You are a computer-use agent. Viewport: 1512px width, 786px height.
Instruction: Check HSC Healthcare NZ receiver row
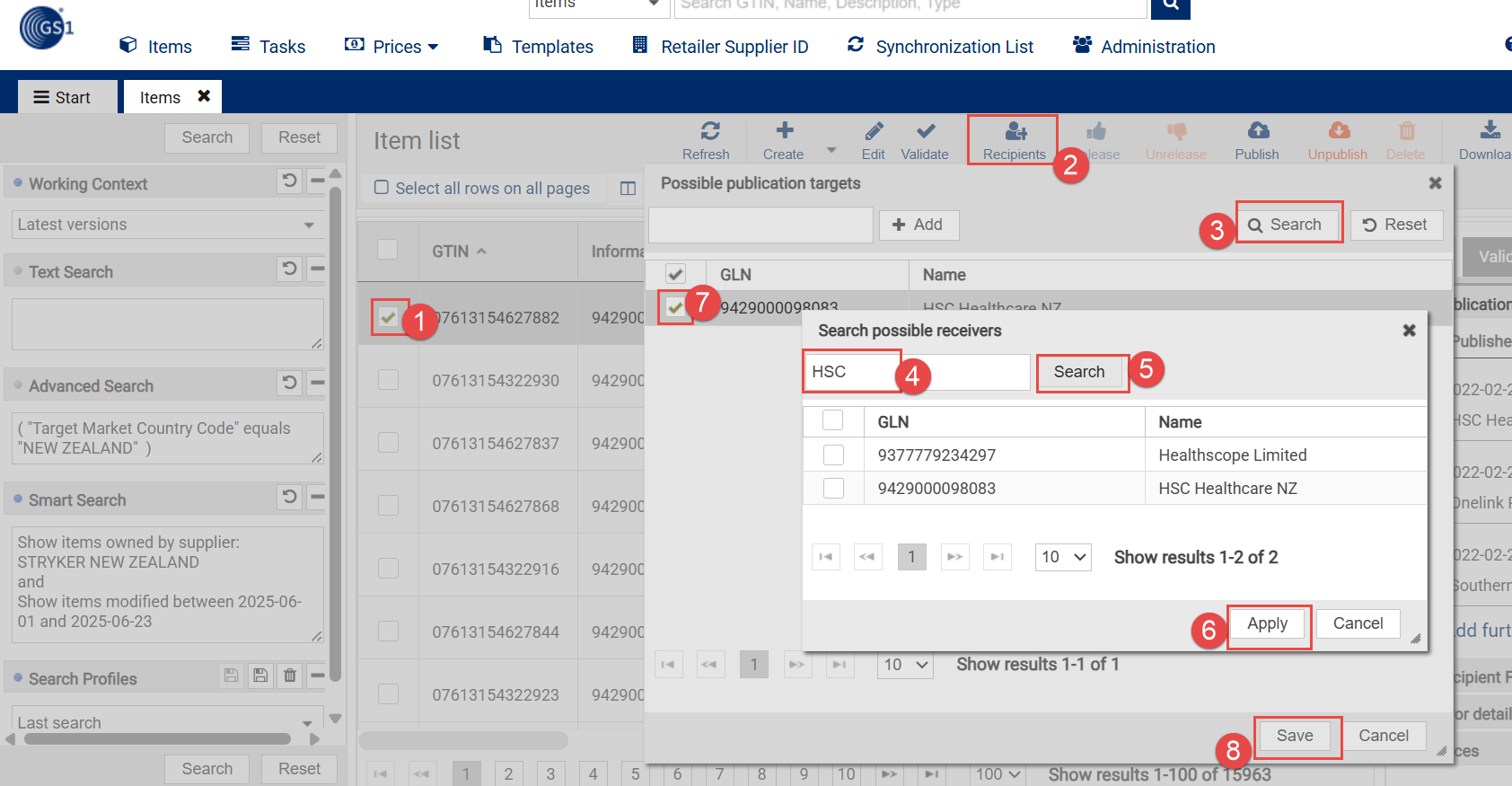[x=833, y=488]
